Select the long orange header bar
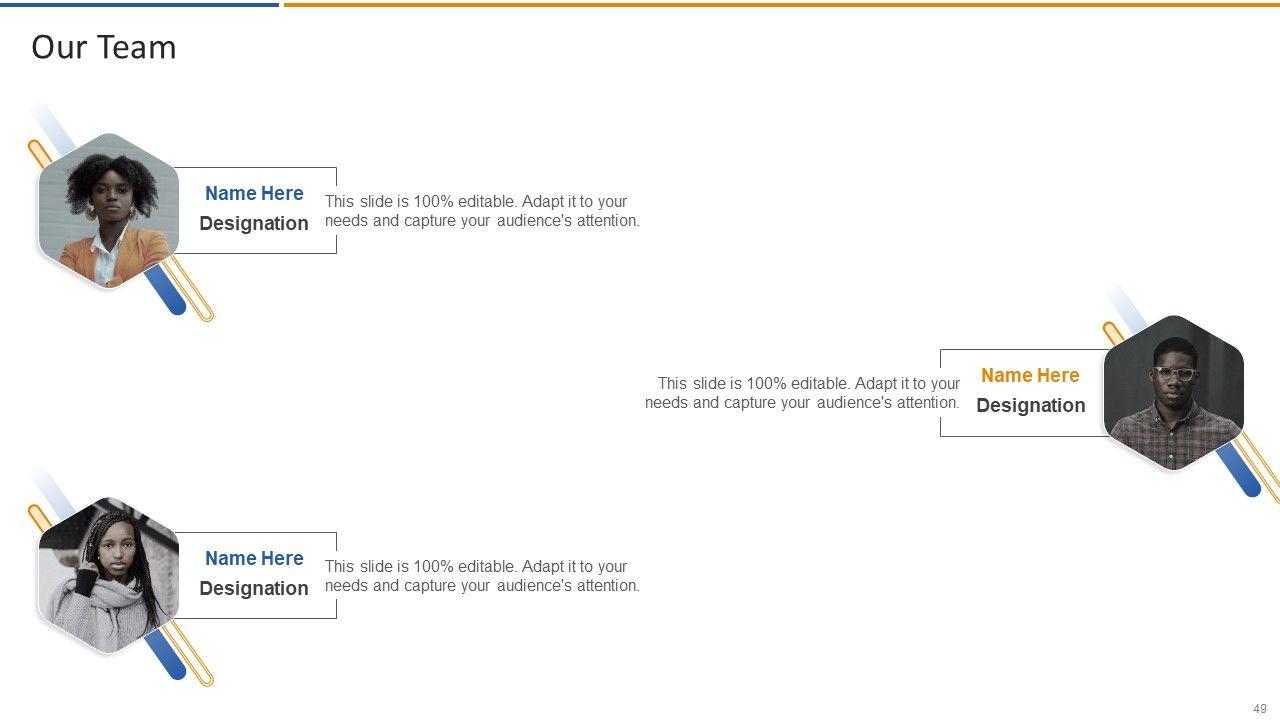 pos(780,4)
